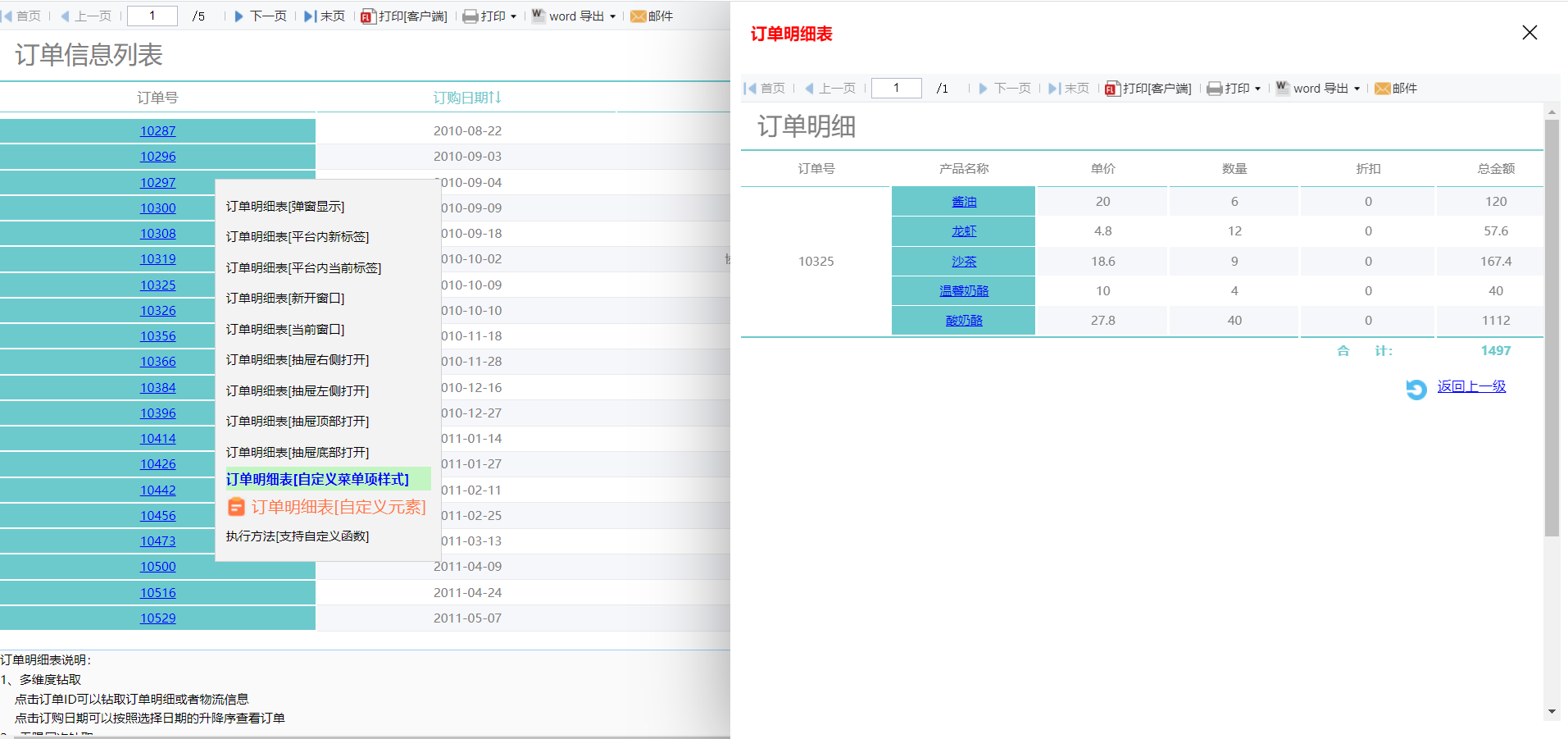1568x739 pixels.
Task: Click the 返回上一级 link
Action: point(1471,386)
